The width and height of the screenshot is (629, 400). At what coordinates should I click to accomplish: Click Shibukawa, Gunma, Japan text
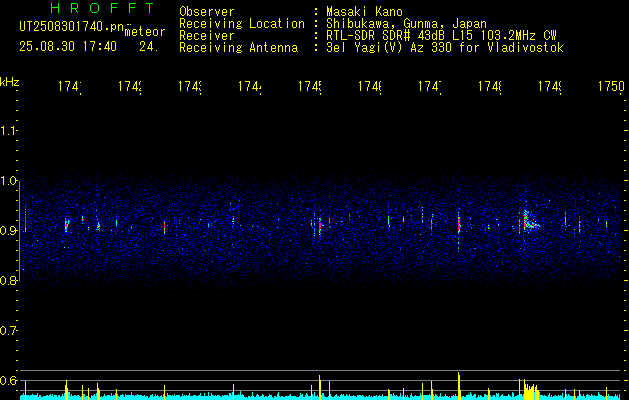pyautogui.click(x=406, y=23)
